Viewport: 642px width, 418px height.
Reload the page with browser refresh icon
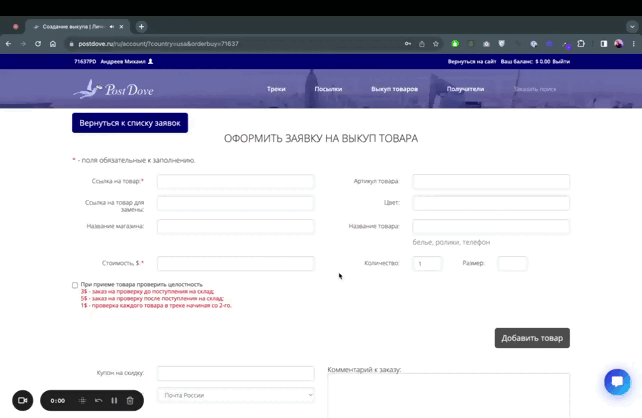tap(38, 44)
